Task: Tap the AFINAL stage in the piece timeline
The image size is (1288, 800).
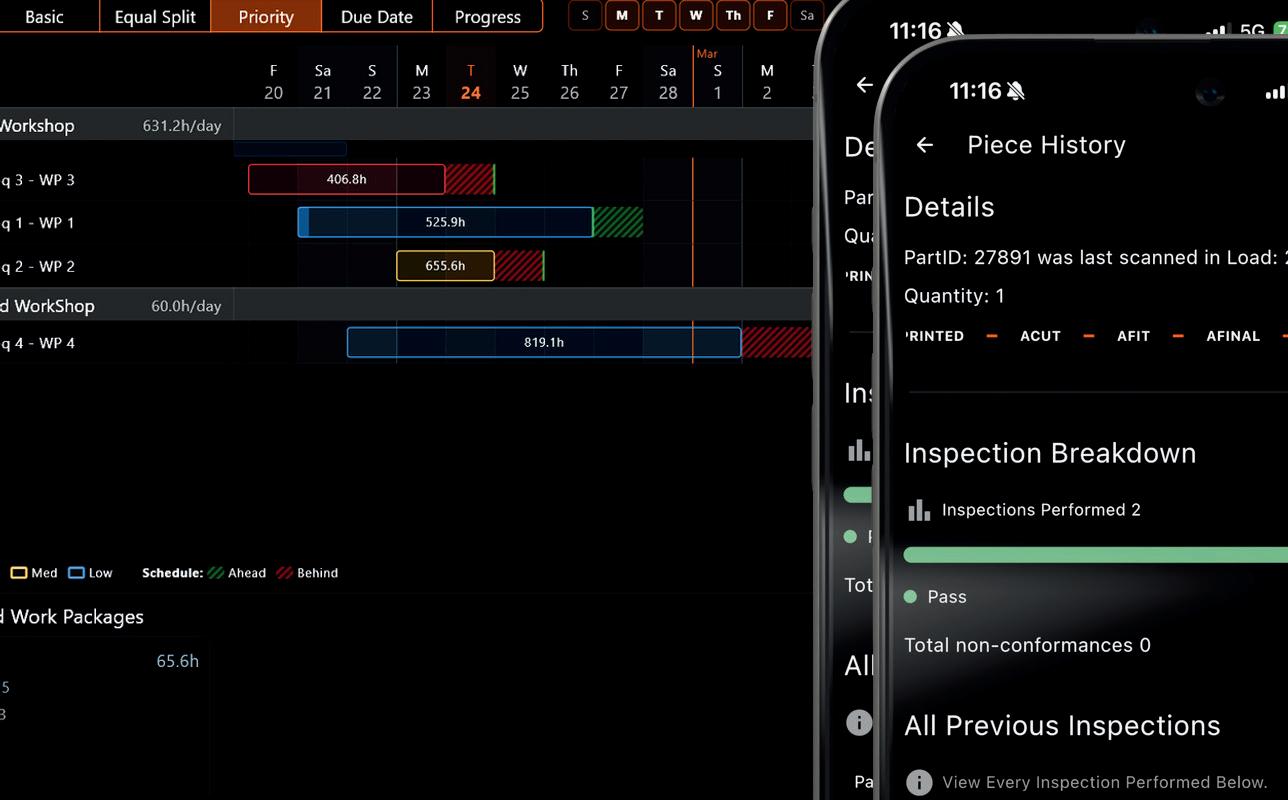Action: (x=1233, y=336)
